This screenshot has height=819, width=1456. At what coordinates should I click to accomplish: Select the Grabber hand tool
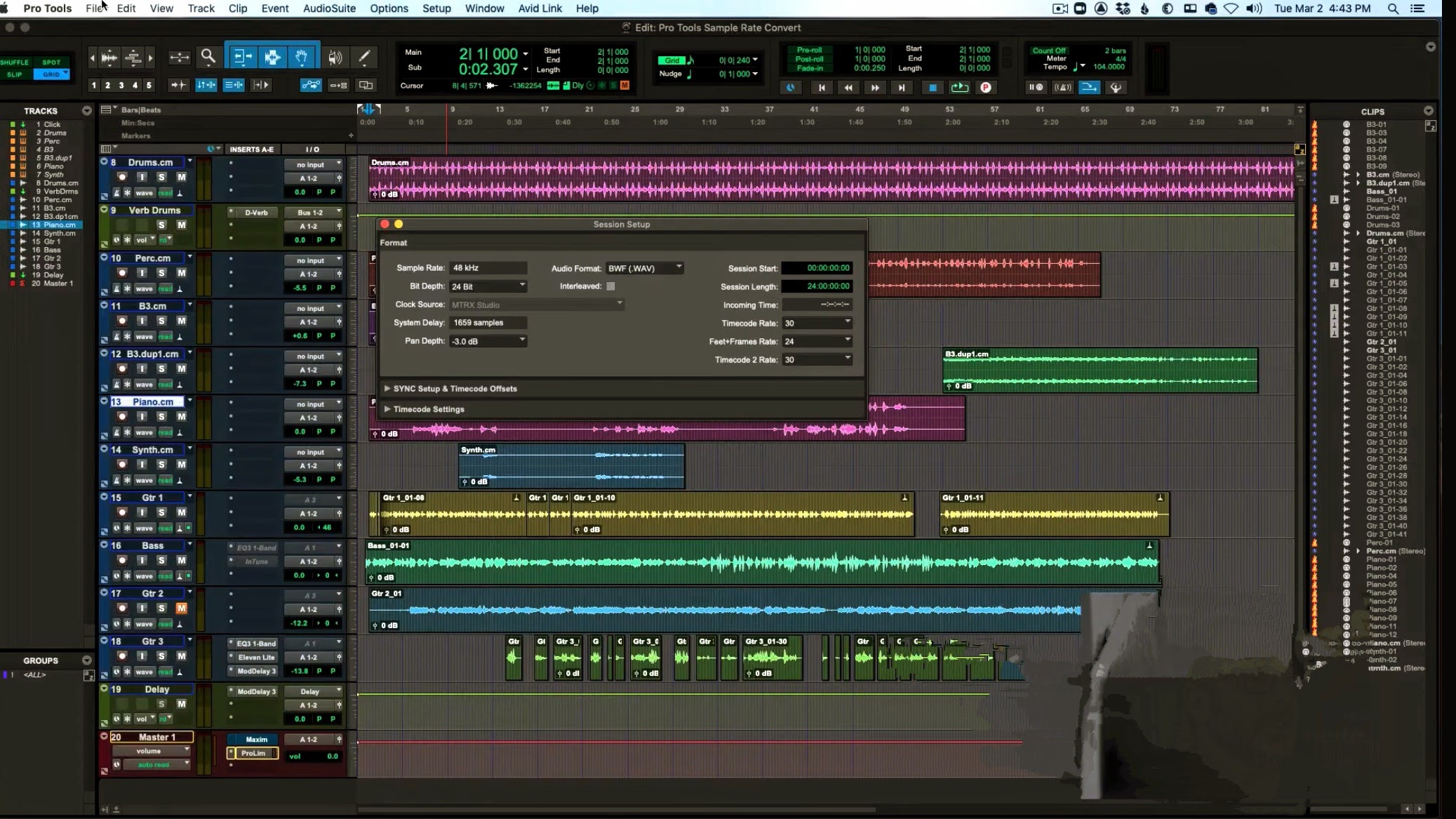click(x=302, y=57)
